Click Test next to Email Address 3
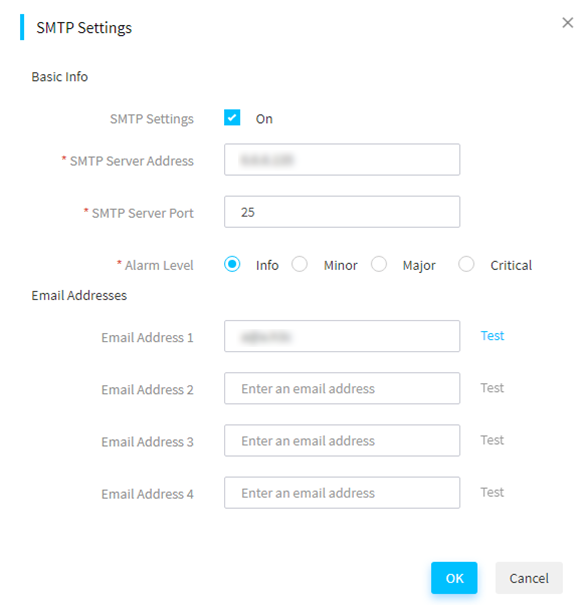The height and width of the screenshot is (605, 587). click(x=492, y=440)
